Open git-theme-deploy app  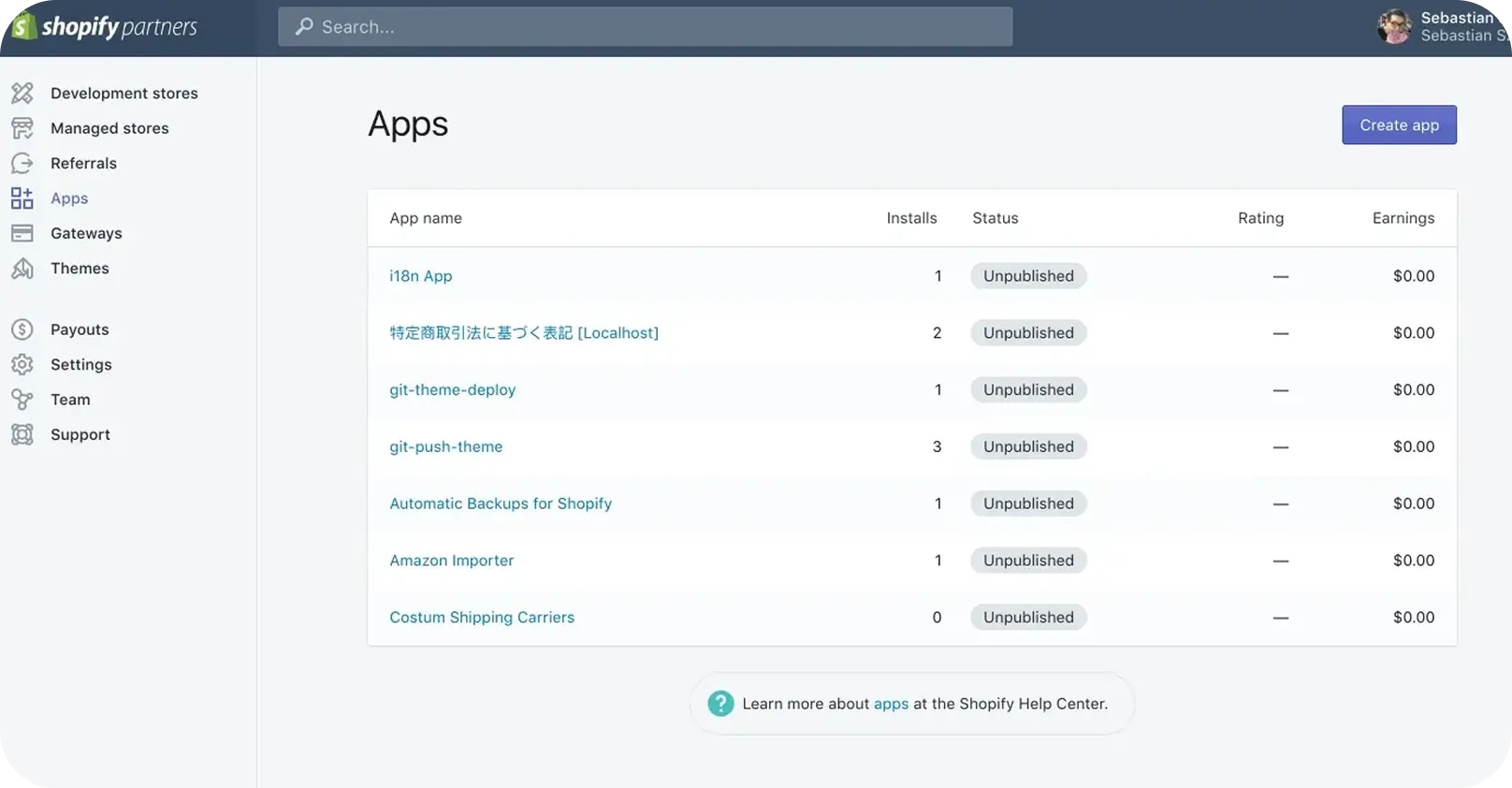pos(452,390)
